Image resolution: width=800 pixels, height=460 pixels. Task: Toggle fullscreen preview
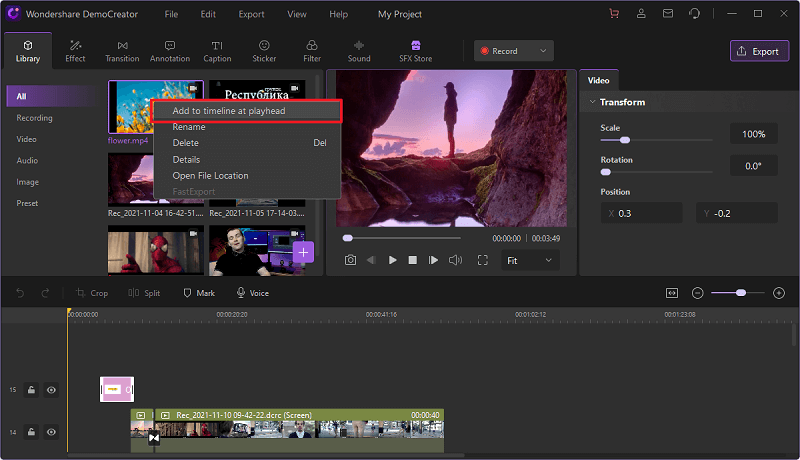click(483, 260)
